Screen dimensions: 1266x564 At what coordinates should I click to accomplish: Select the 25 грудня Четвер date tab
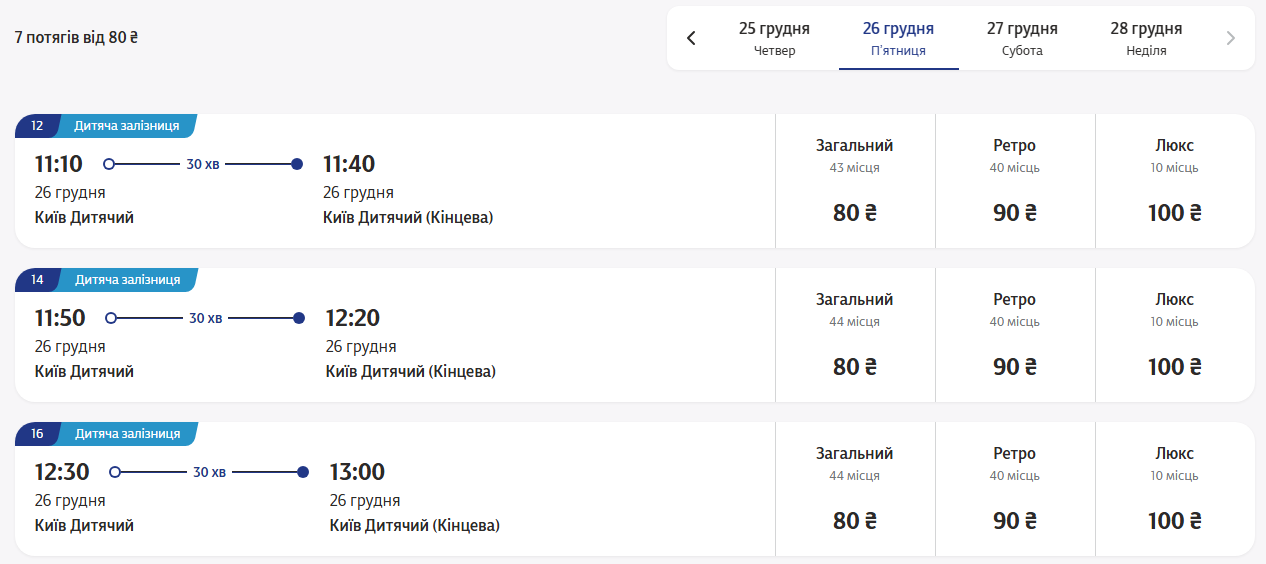pos(774,39)
